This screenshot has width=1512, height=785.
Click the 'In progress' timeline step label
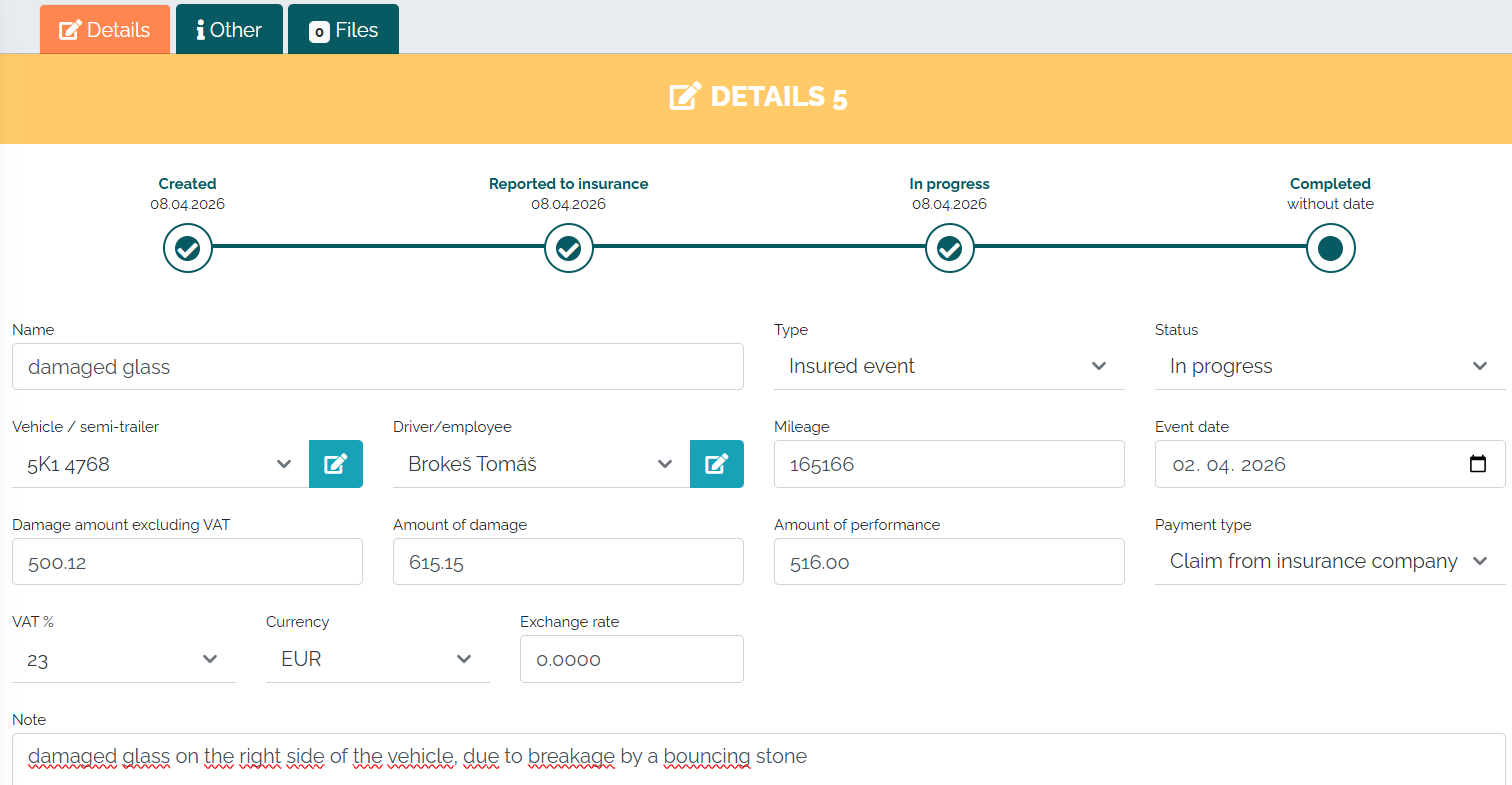(x=950, y=184)
